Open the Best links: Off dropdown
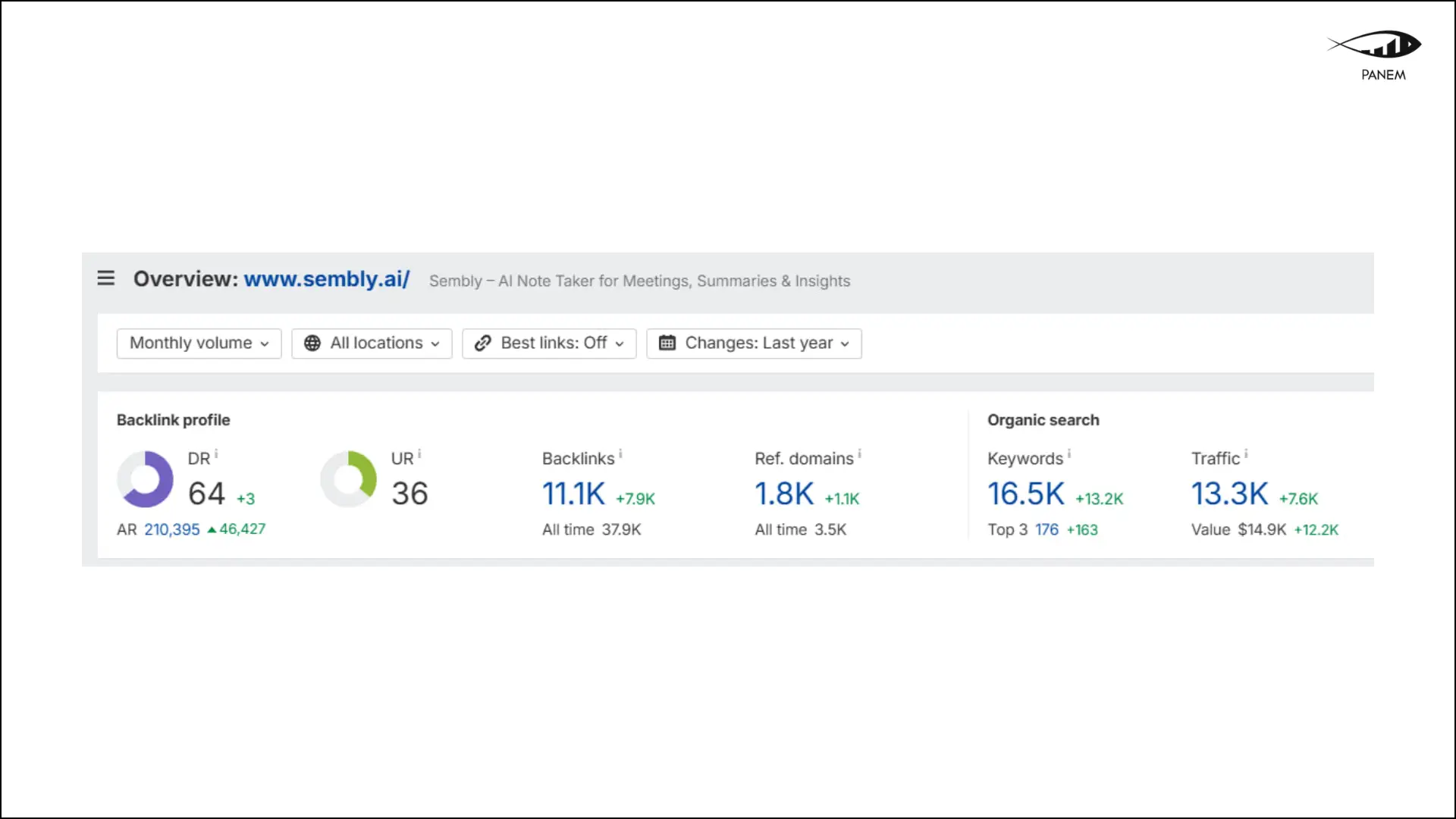Viewport: 1456px width, 819px height. tap(549, 344)
